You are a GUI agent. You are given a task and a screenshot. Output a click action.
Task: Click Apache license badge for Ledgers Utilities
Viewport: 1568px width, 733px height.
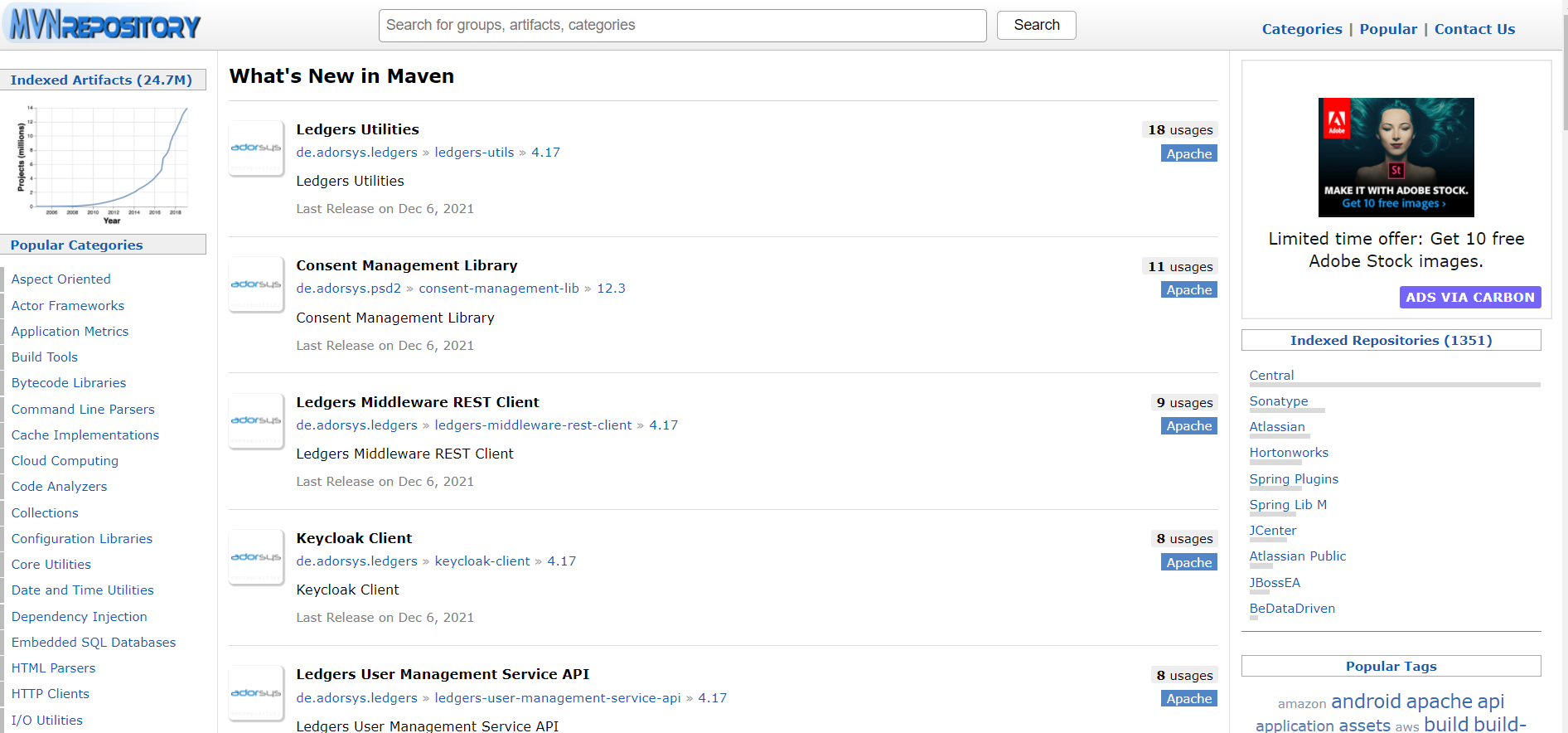click(x=1189, y=153)
